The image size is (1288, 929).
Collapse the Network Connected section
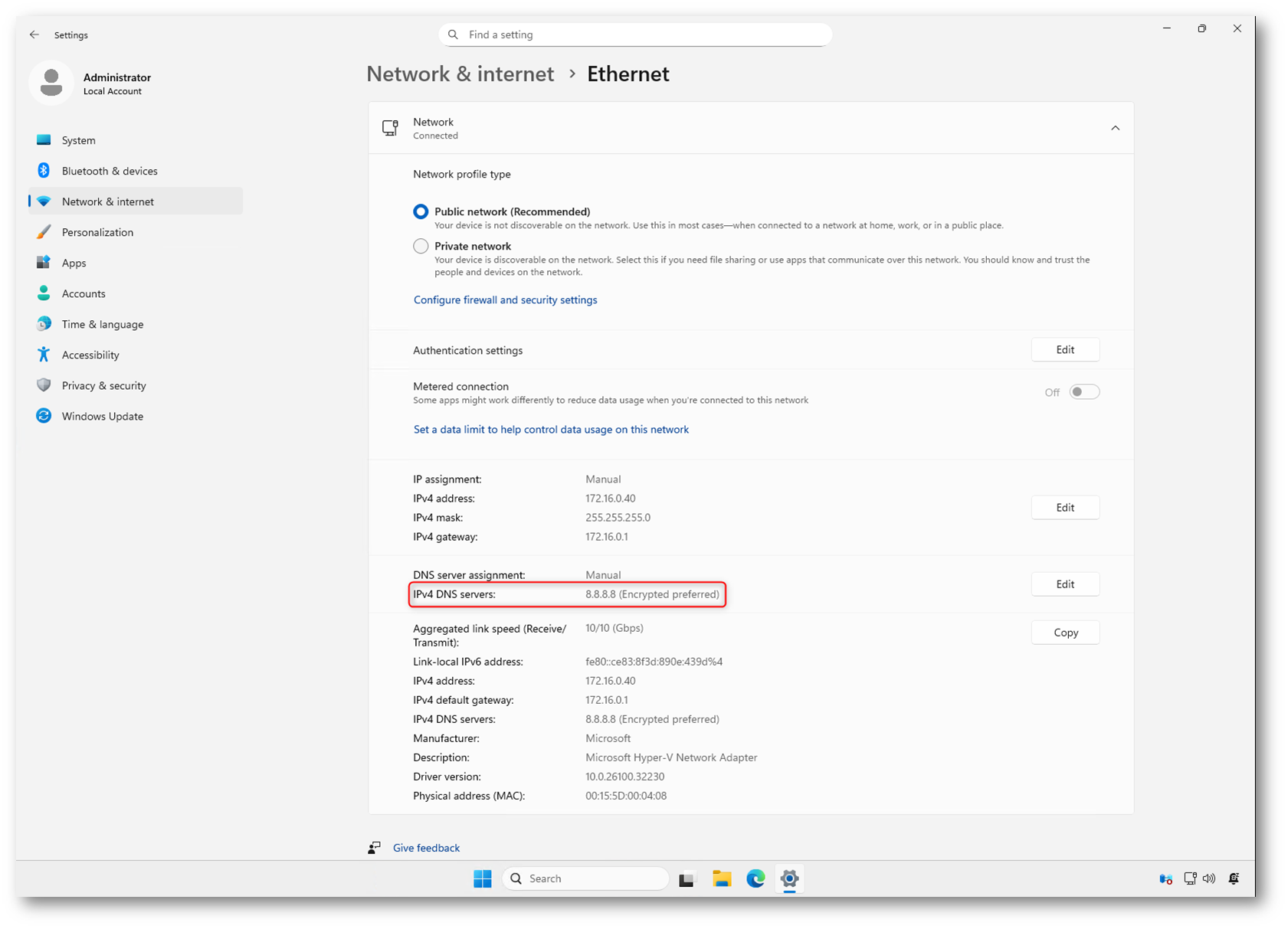click(x=1115, y=128)
